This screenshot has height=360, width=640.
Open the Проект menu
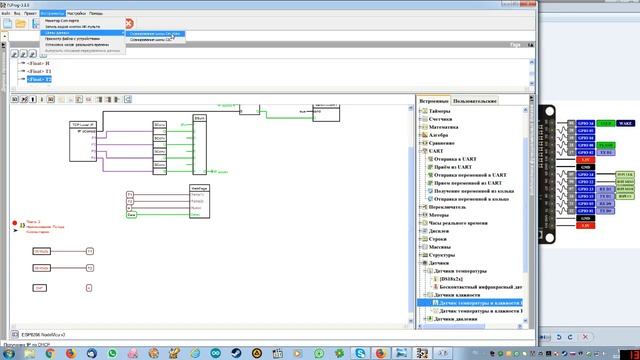pyautogui.click(x=30, y=13)
